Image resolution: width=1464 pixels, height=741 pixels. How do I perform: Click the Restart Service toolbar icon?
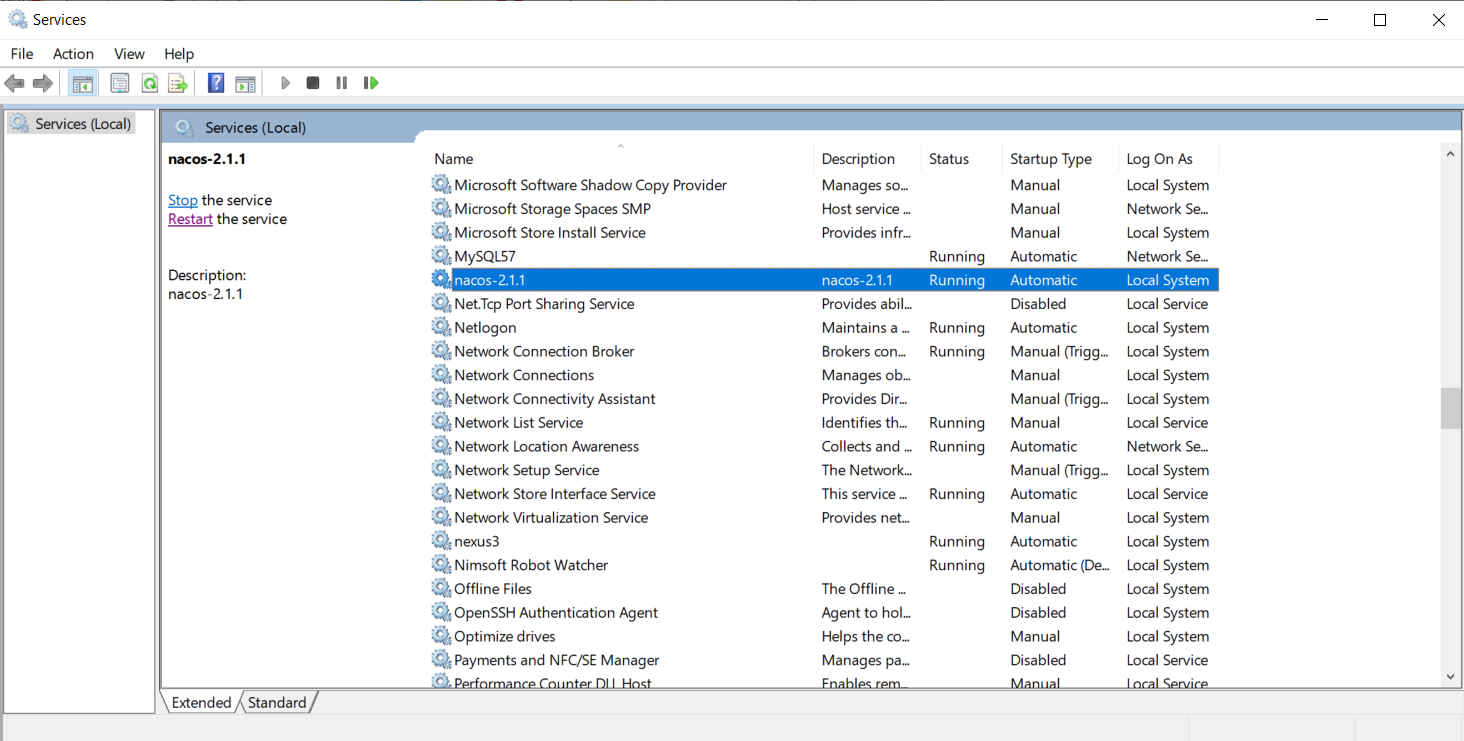[371, 83]
